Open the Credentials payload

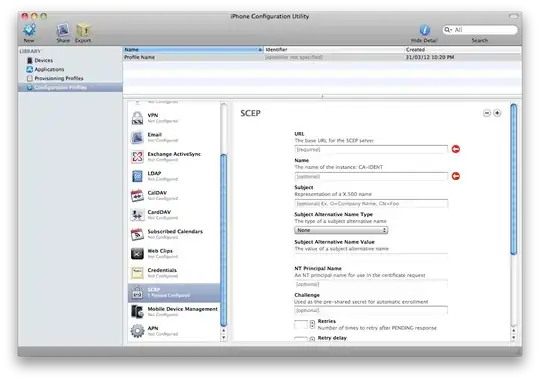coord(174,273)
